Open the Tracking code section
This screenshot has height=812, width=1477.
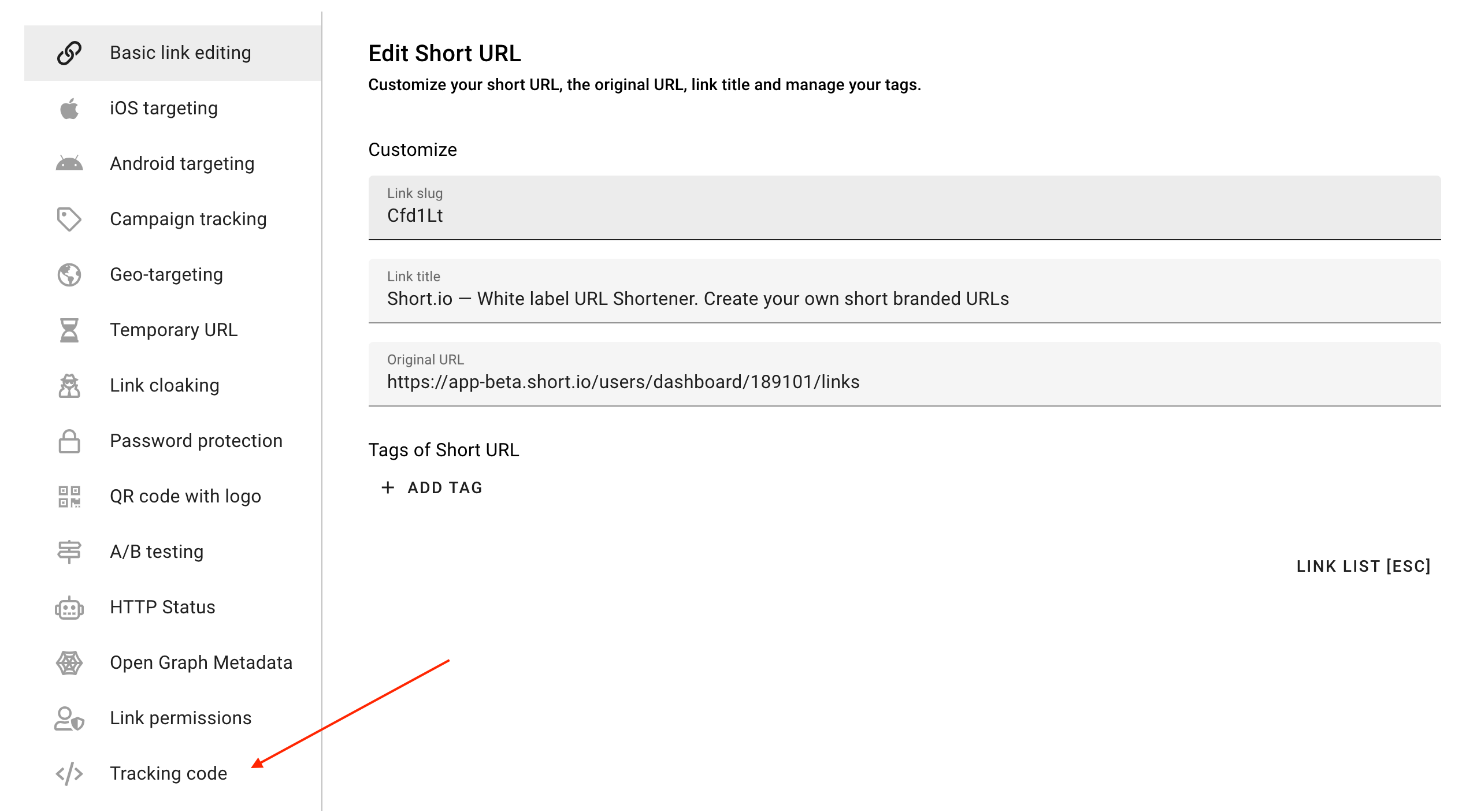(x=168, y=774)
